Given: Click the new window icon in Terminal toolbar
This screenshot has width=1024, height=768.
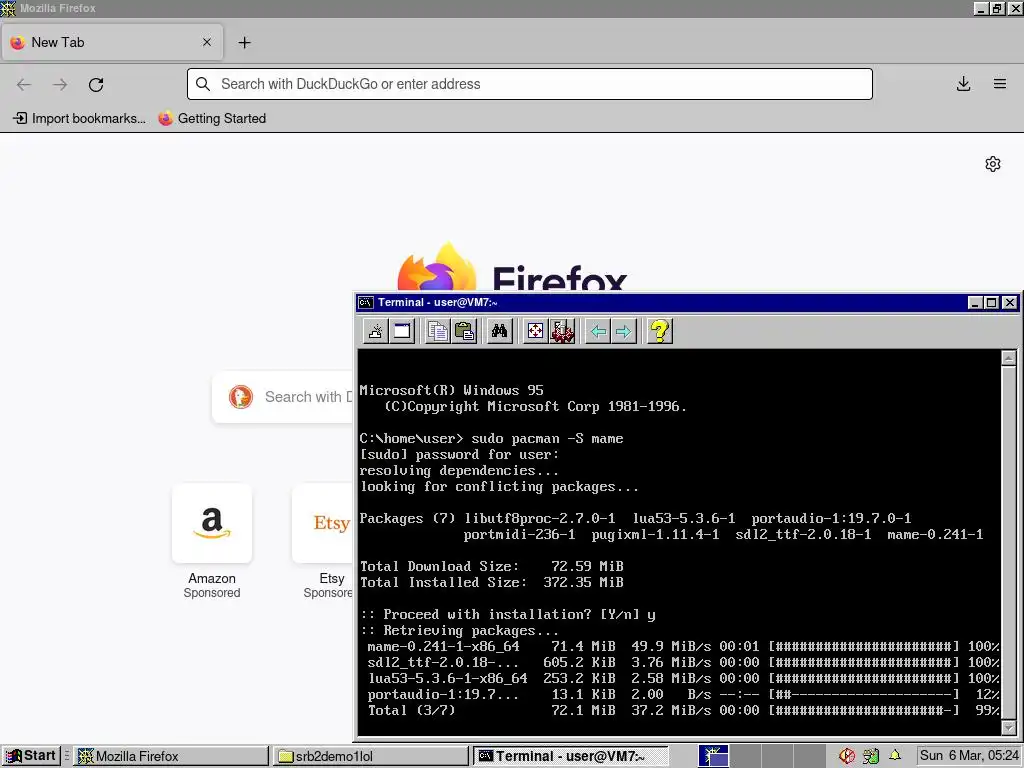Looking at the screenshot, I should pyautogui.click(x=402, y=331).
